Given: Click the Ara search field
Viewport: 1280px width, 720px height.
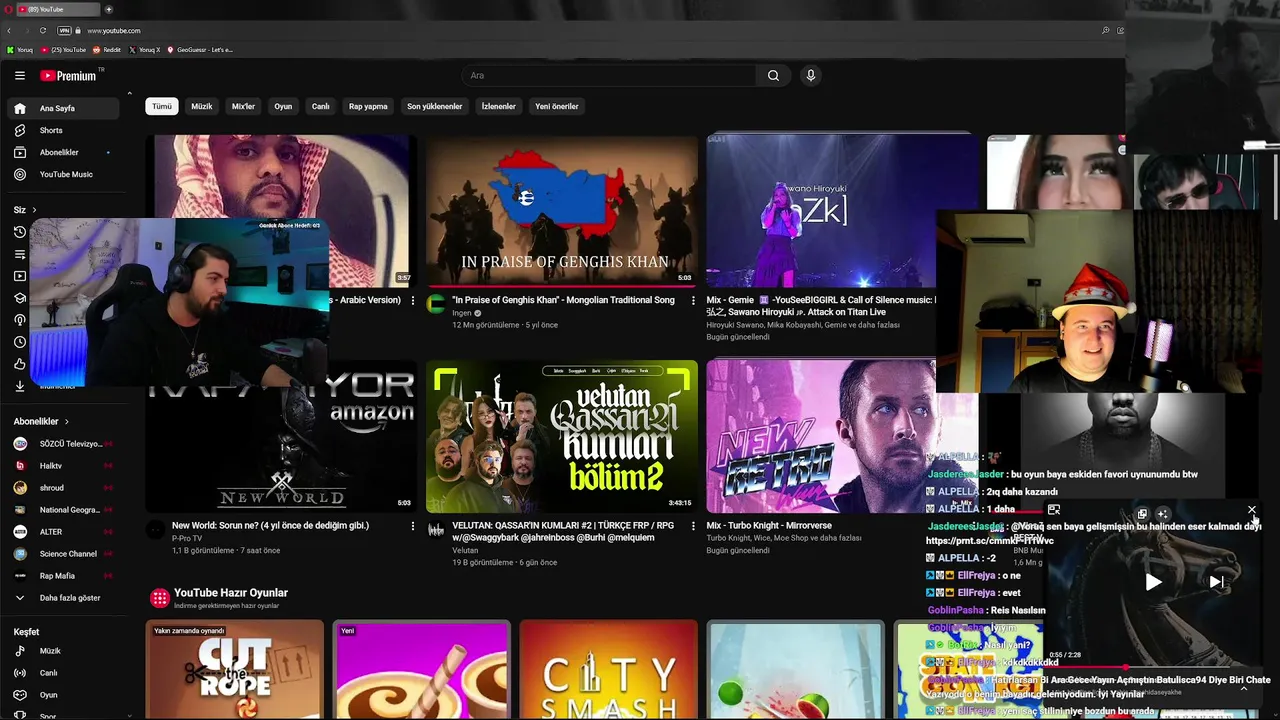Looking at the screenshot, I should (x=610, y=76).
